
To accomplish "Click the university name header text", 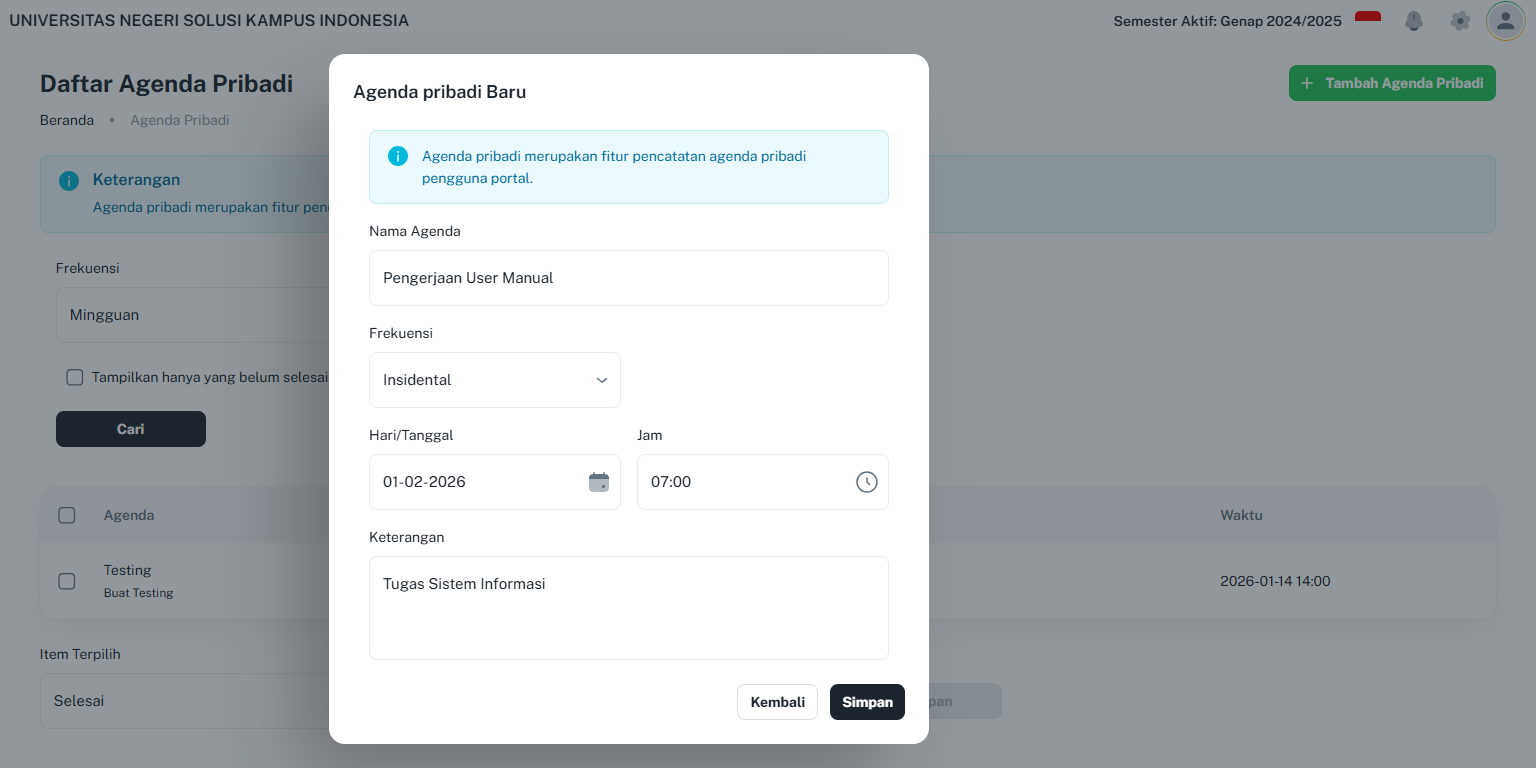I will pos(209,20).
